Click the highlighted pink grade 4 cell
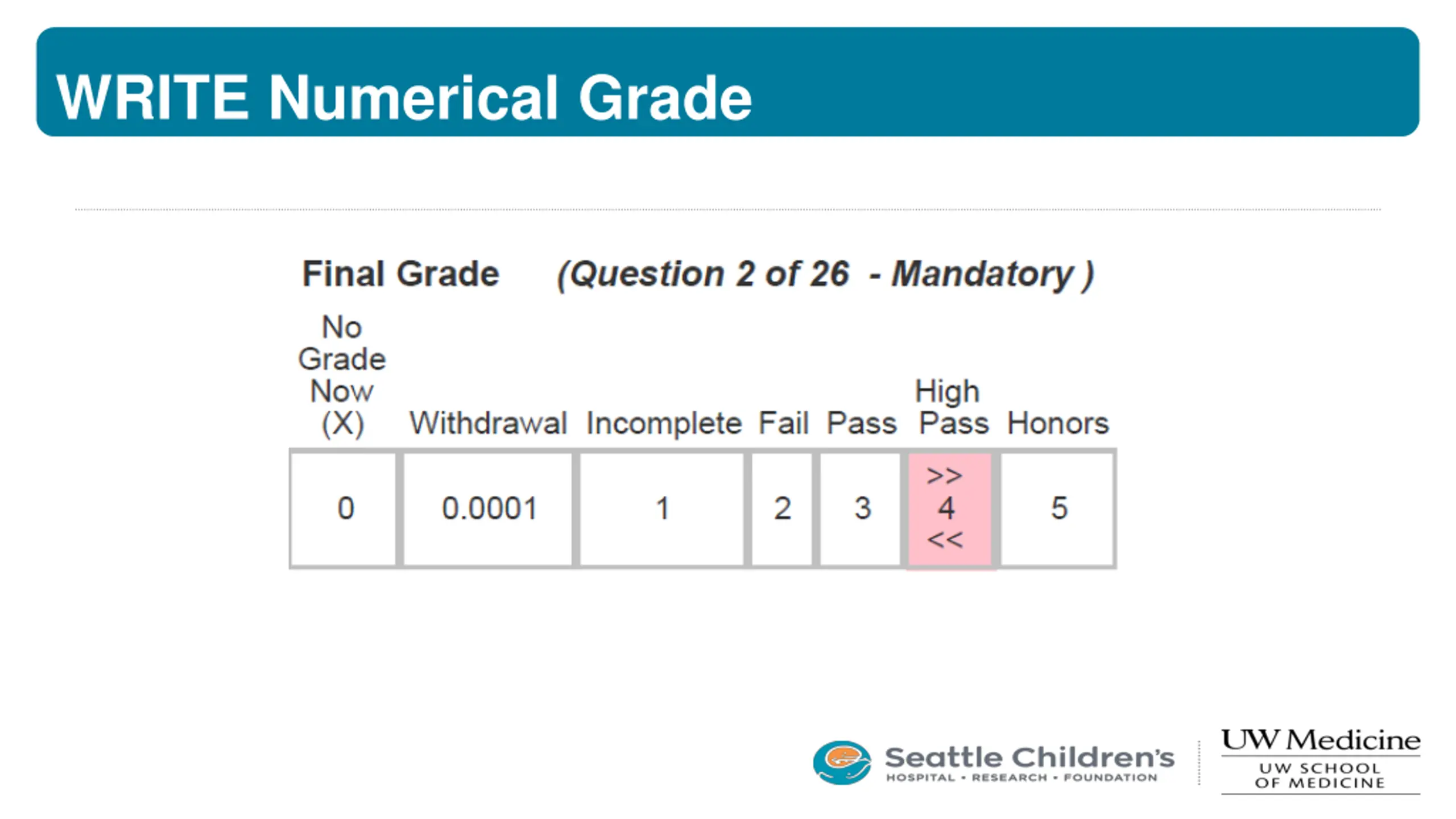 point(950,510)
